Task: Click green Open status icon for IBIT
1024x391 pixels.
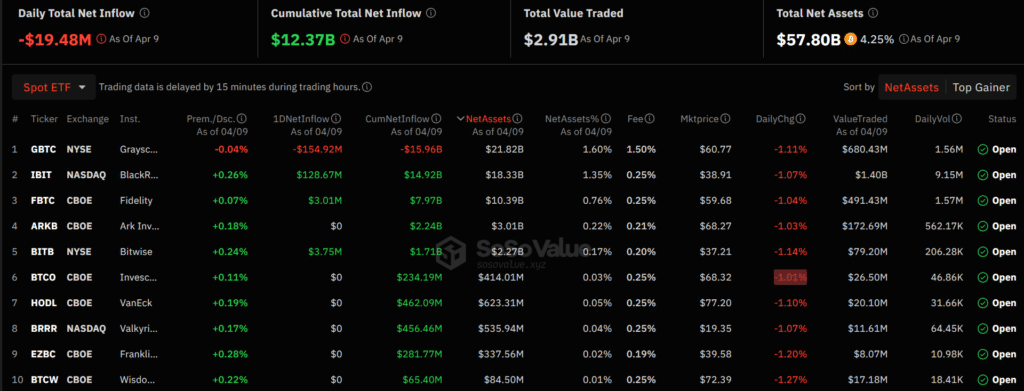Action: click(983, 175)
